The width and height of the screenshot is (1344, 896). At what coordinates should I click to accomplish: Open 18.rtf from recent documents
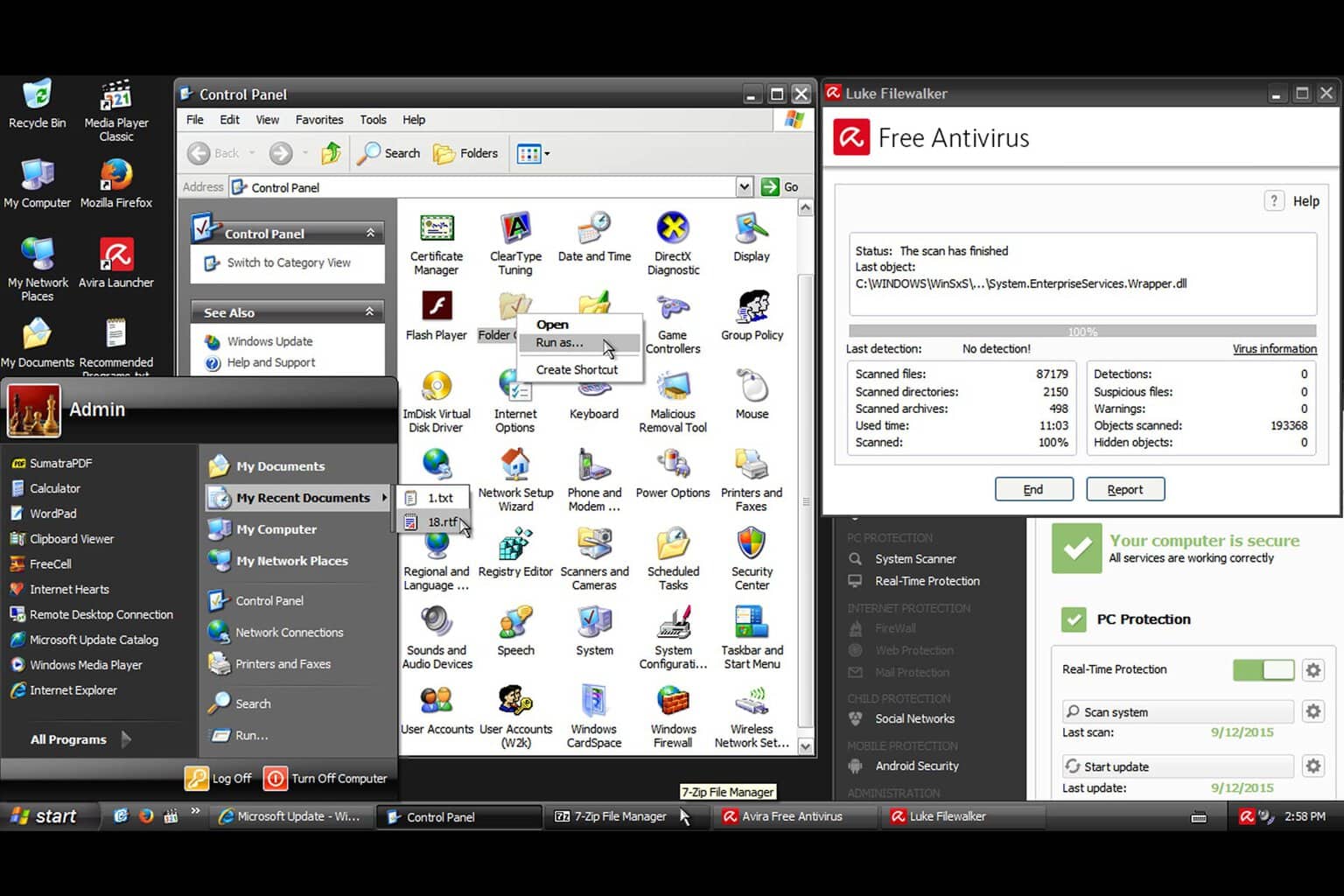(434, 522)
